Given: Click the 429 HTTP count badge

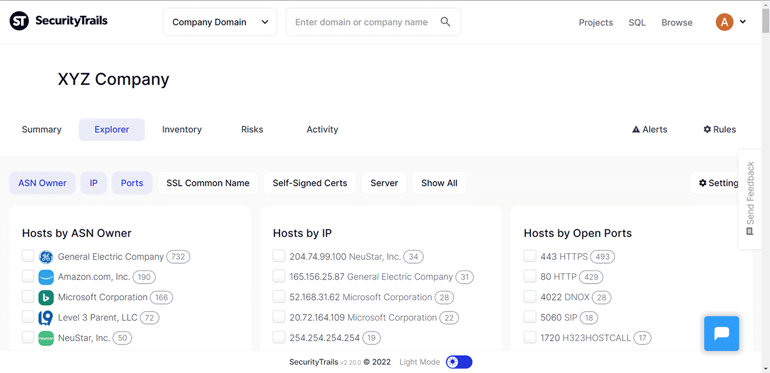Looking at the screenshot, I should pos(591,277).
